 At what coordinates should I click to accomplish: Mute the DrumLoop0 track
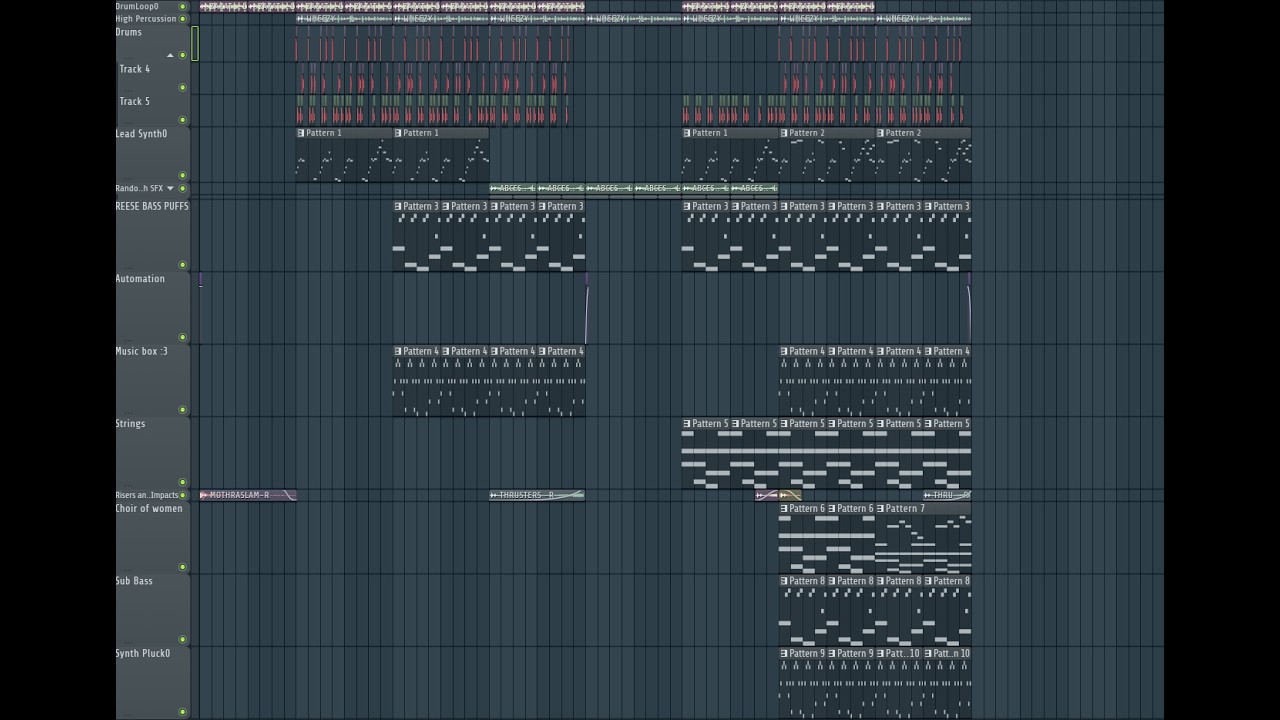pos(183,7)
